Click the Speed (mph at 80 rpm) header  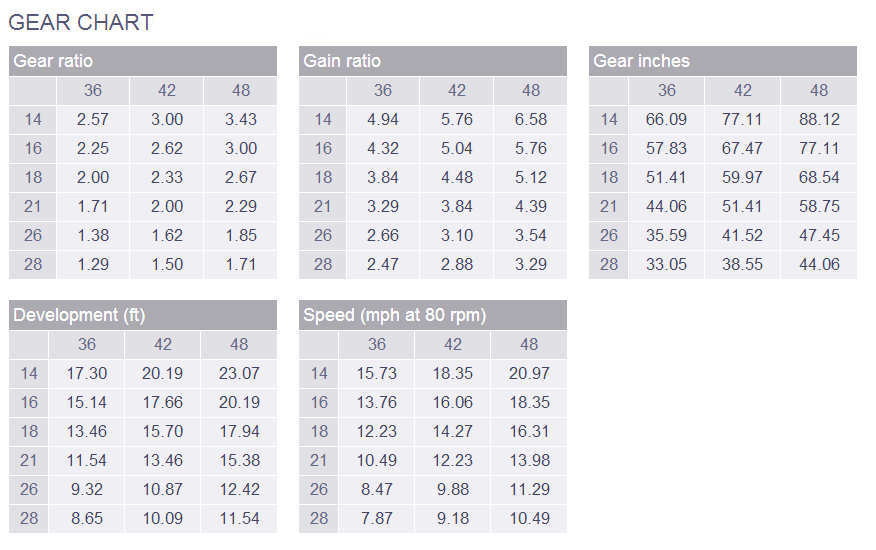click(x=432, y=315)
